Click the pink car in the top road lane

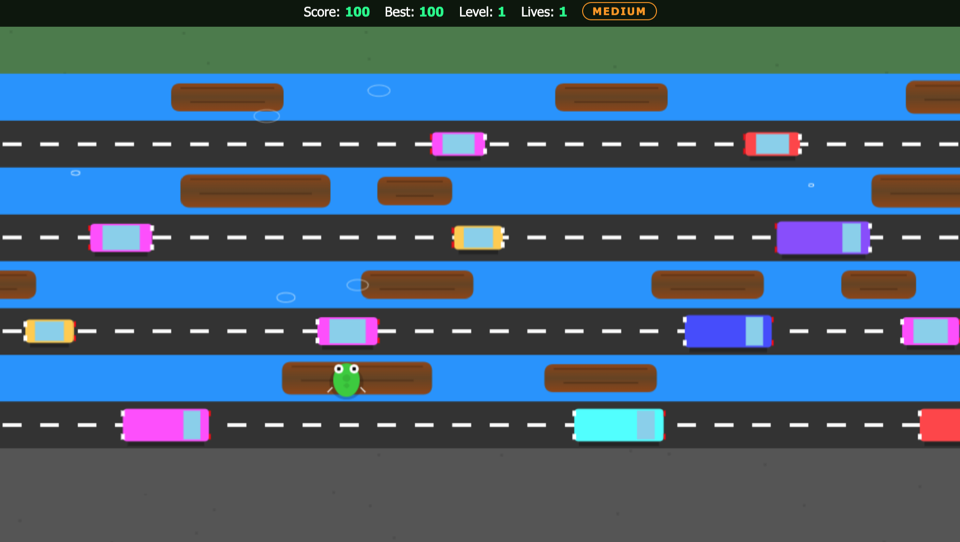tap(459, 145)
